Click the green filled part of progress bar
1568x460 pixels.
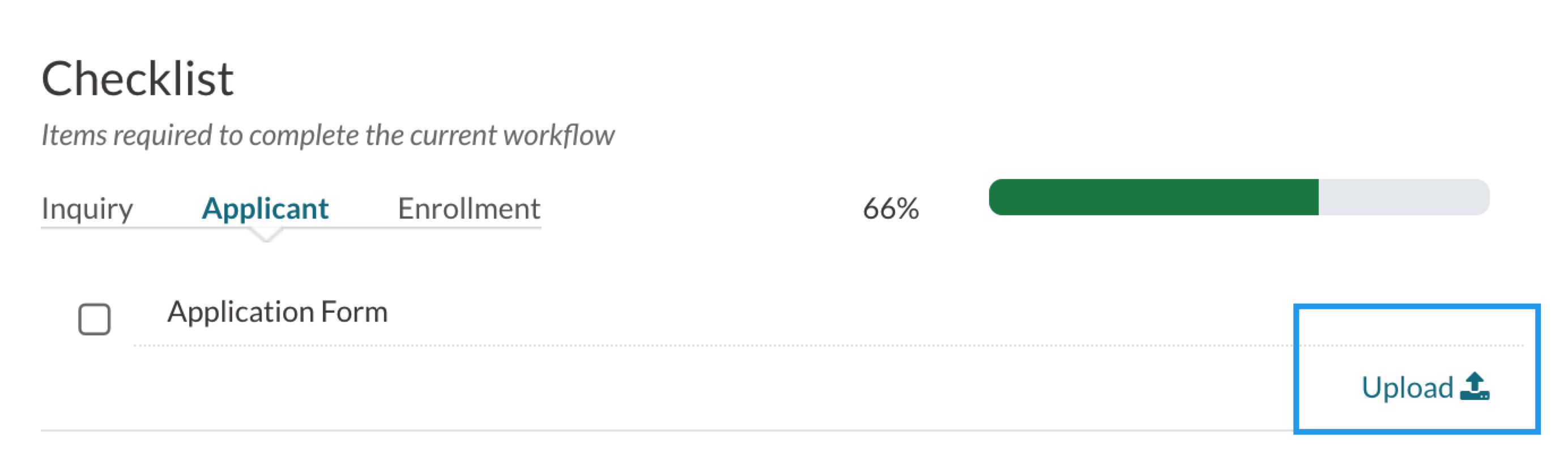[1153, 197]
